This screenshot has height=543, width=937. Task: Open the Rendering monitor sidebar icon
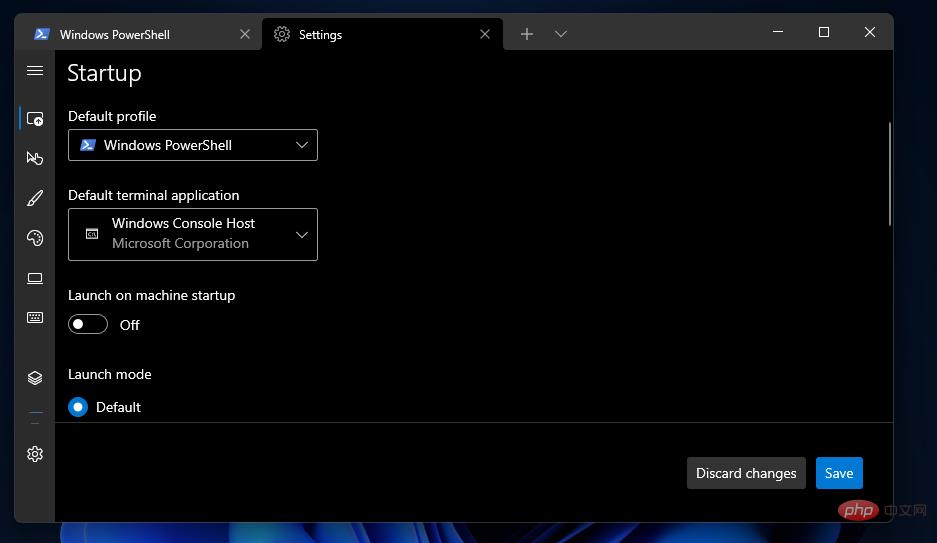(x=35, y=278)
